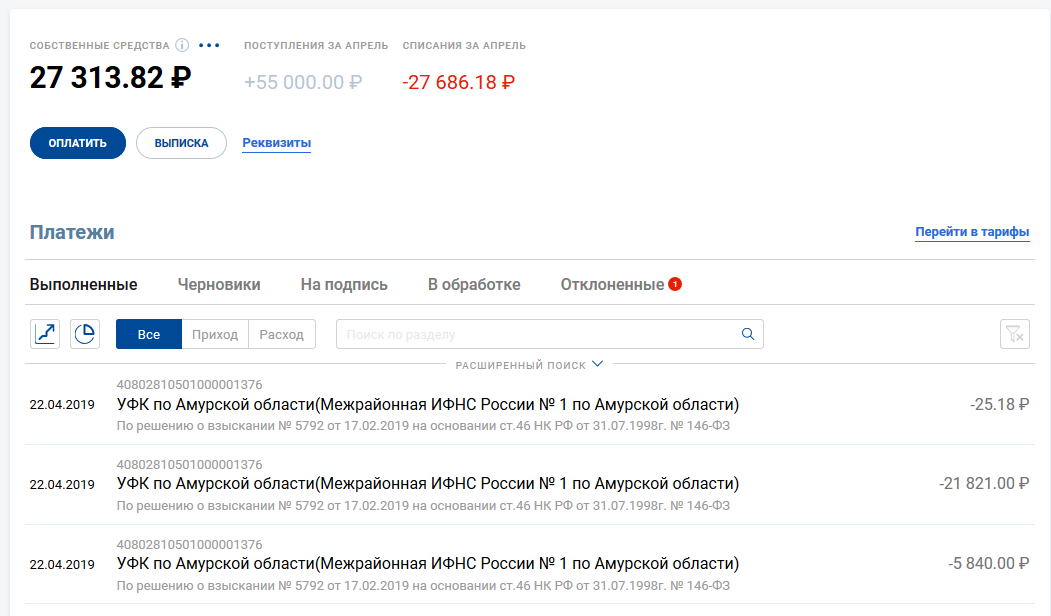The height and width of the screenshot is (616, 1051).
Task: Click the info icon beside Собственные средства
Action: coord(182,45)
